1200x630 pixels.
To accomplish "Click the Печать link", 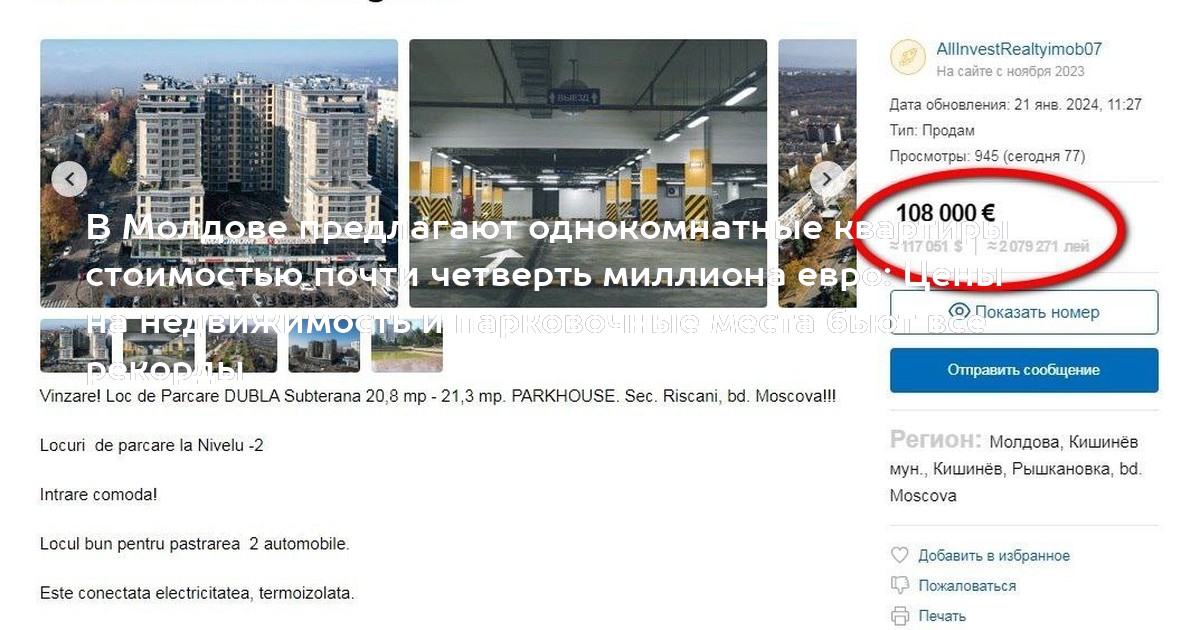I will point(942,615).
